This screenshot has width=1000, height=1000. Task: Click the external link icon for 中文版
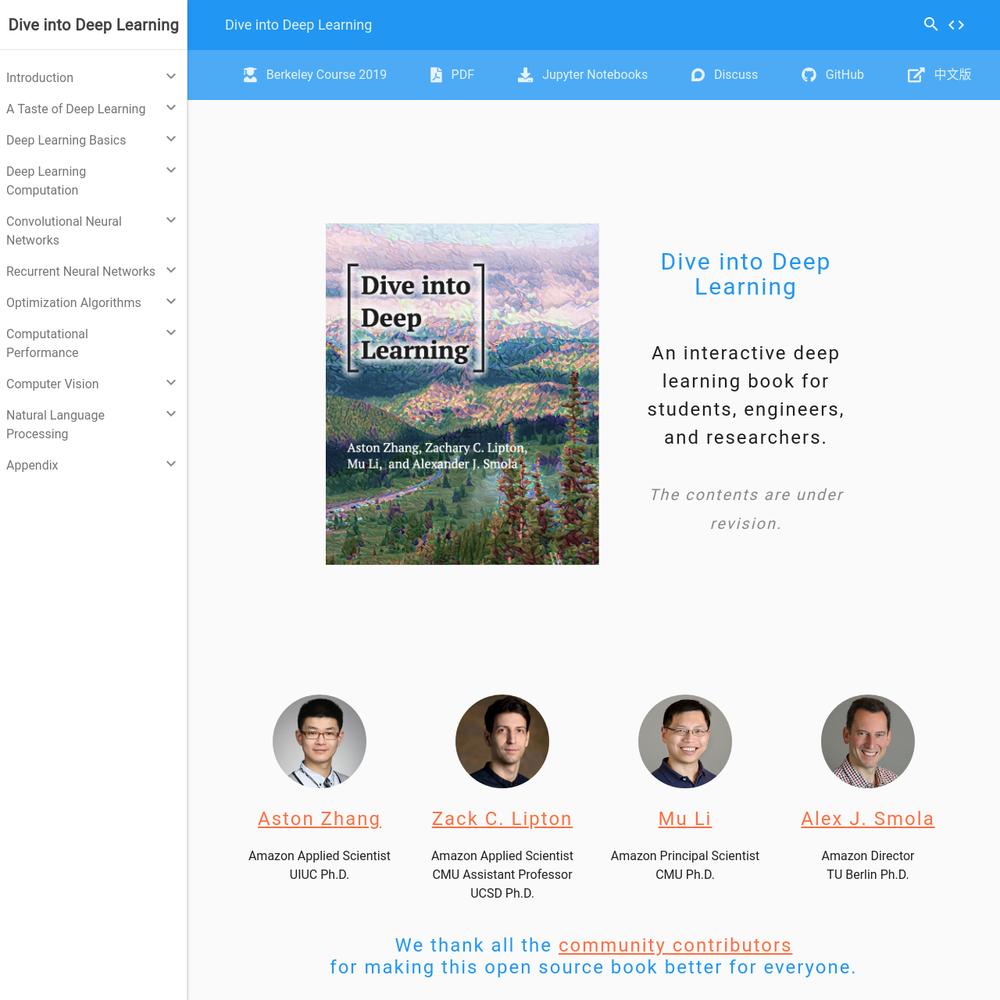(916, 75)
